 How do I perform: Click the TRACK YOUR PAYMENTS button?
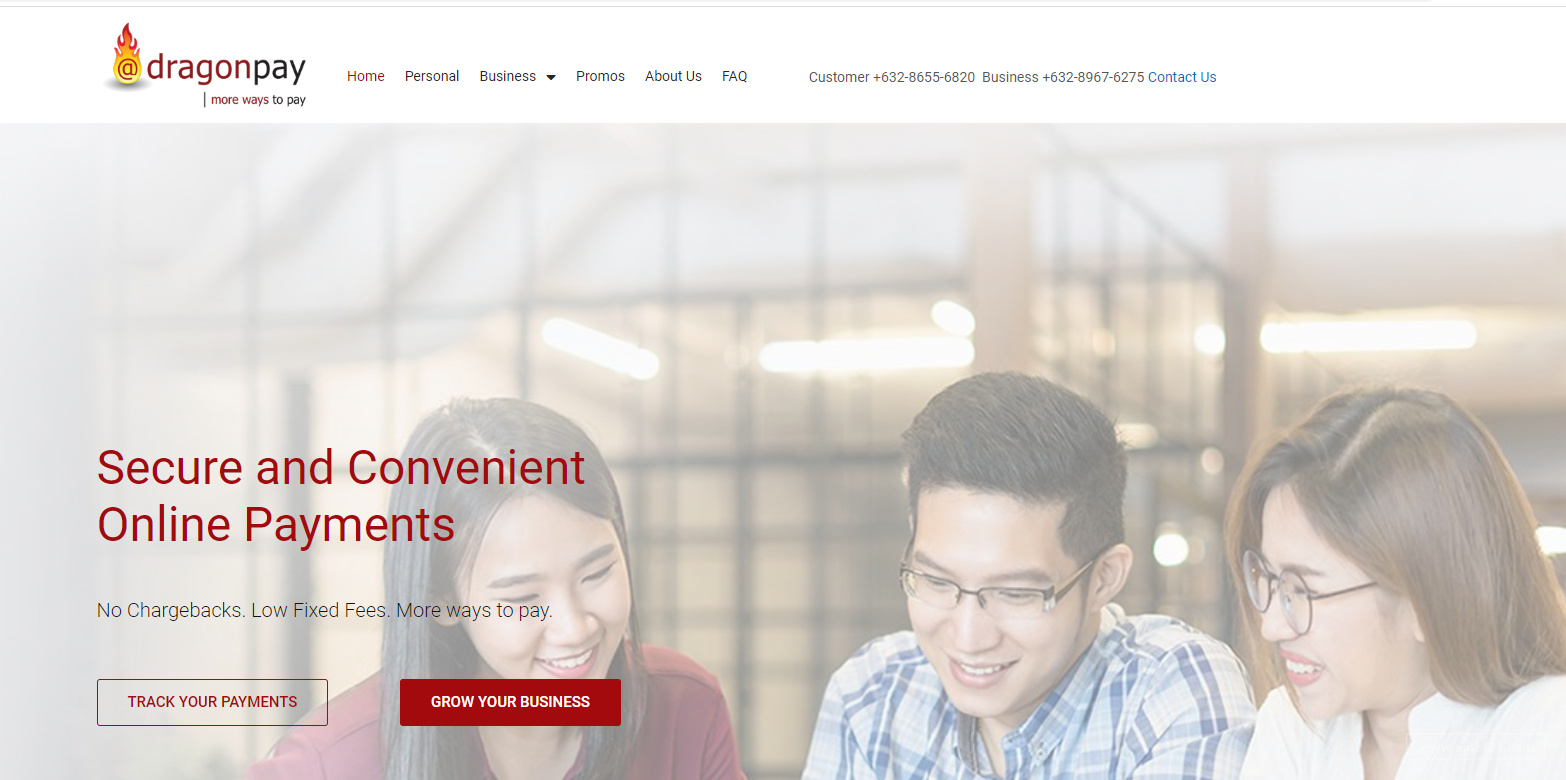(x=212, y=702)
